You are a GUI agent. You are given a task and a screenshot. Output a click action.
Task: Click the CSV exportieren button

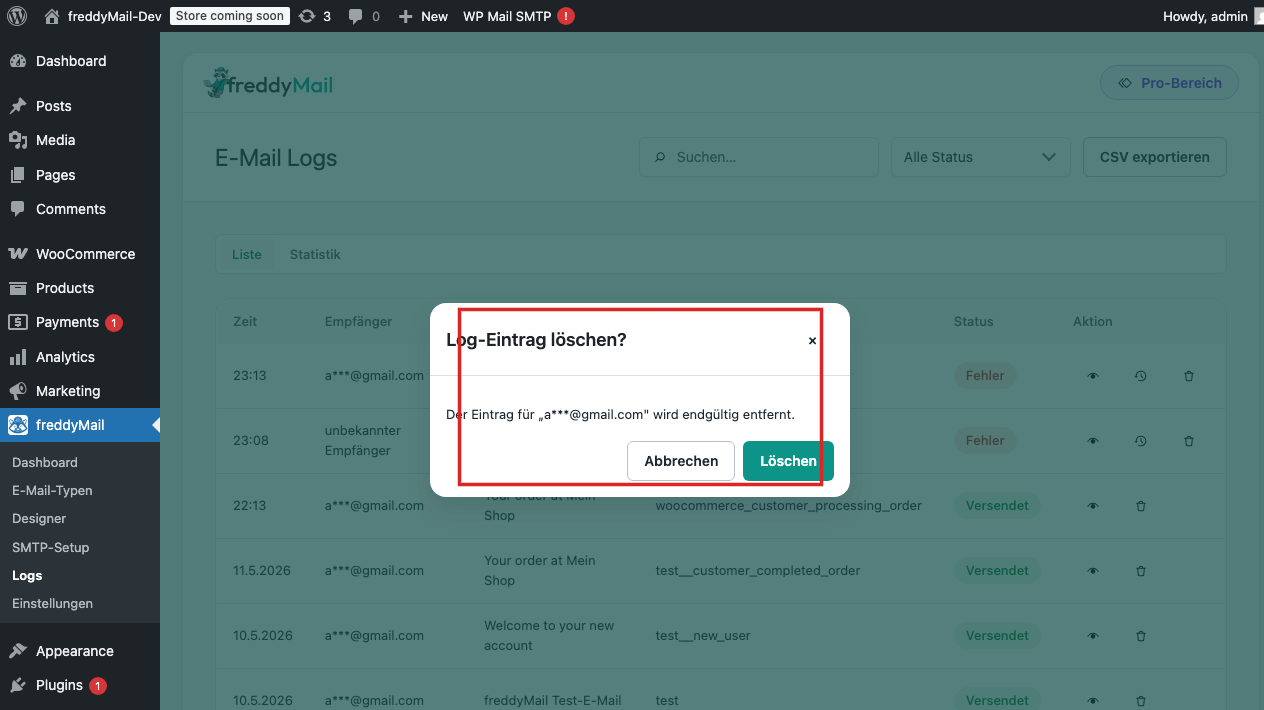point(1155,157)
